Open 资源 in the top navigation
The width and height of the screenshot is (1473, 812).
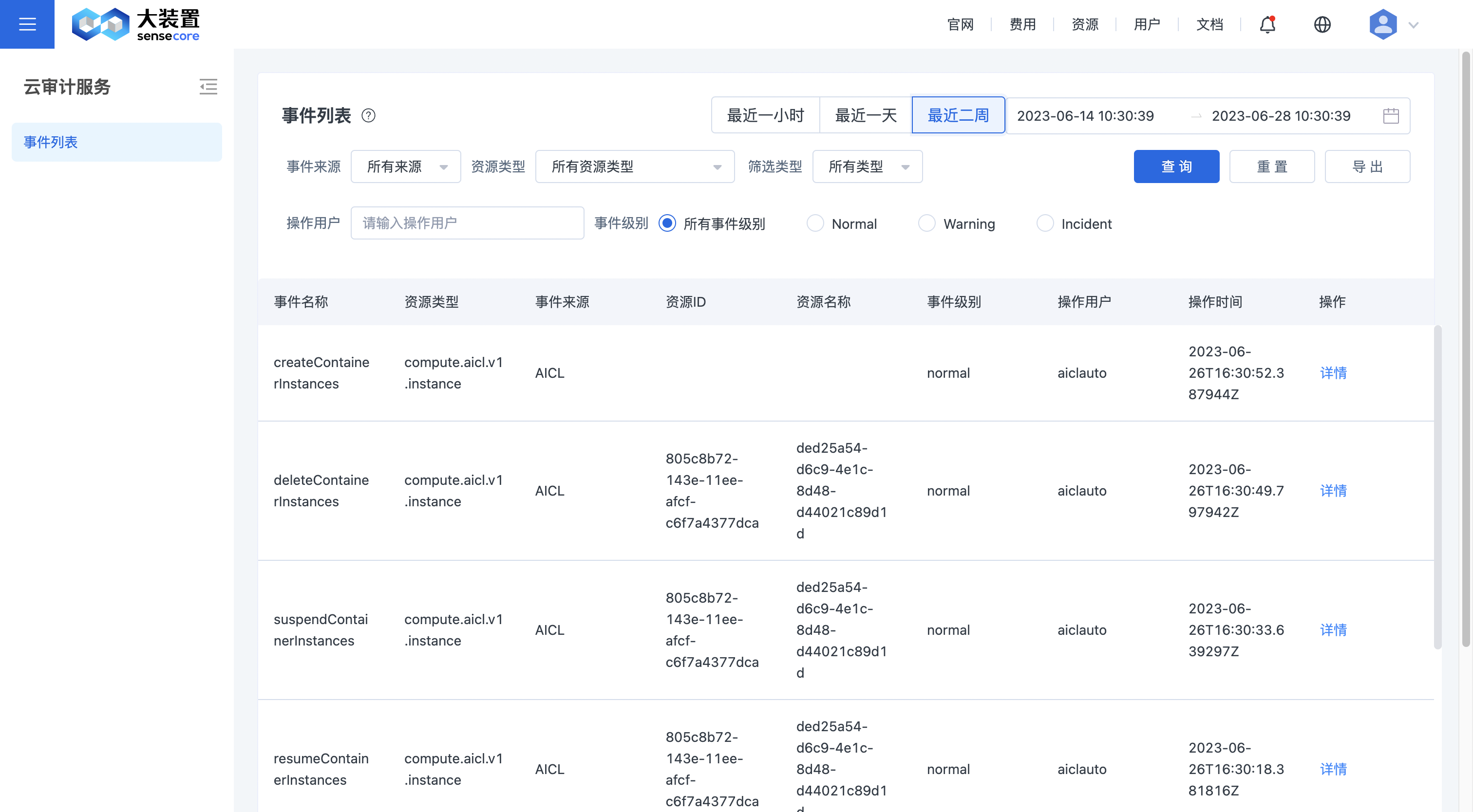[x=1085, y=24]
